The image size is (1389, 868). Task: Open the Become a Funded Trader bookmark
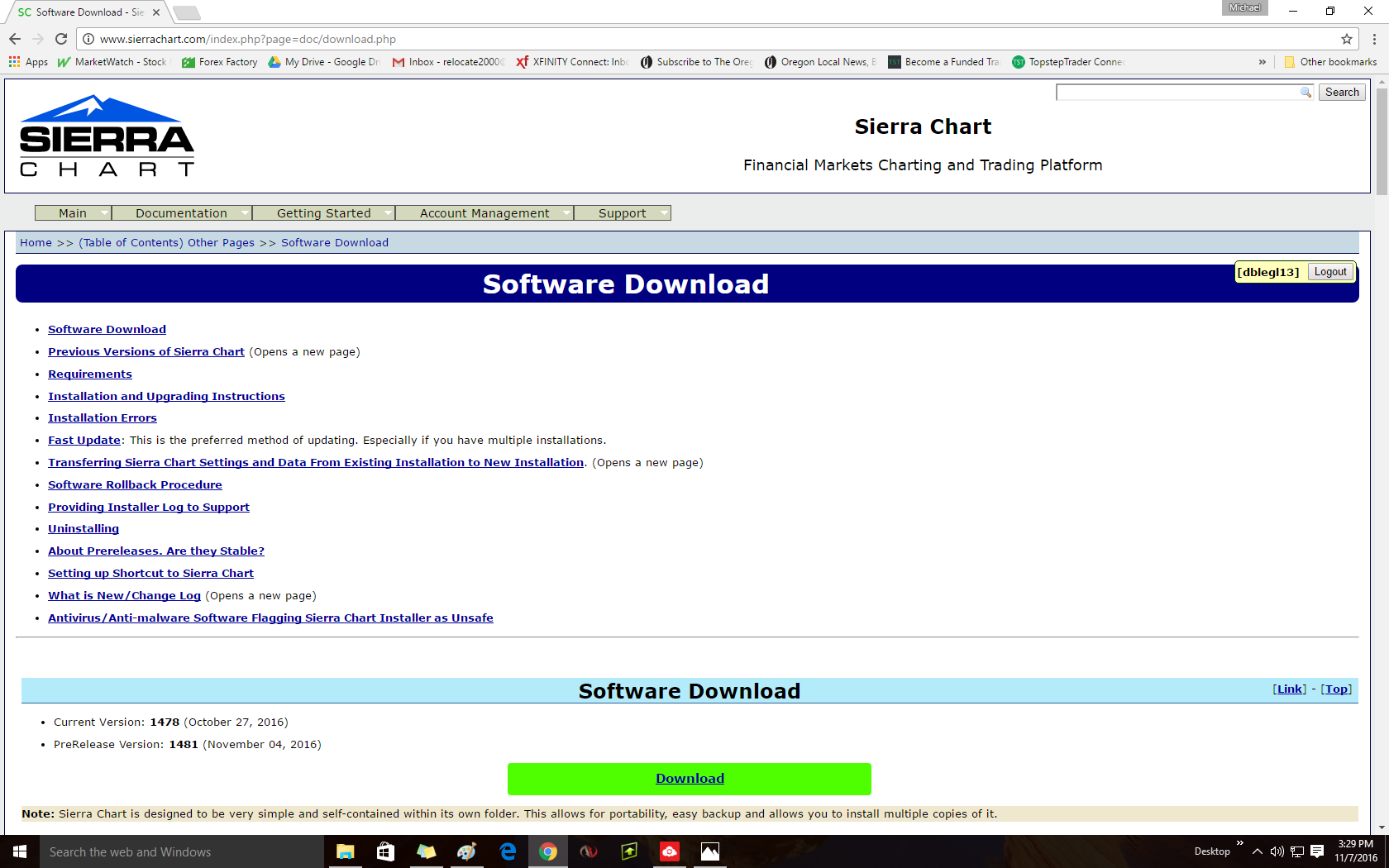coord(944,62)
